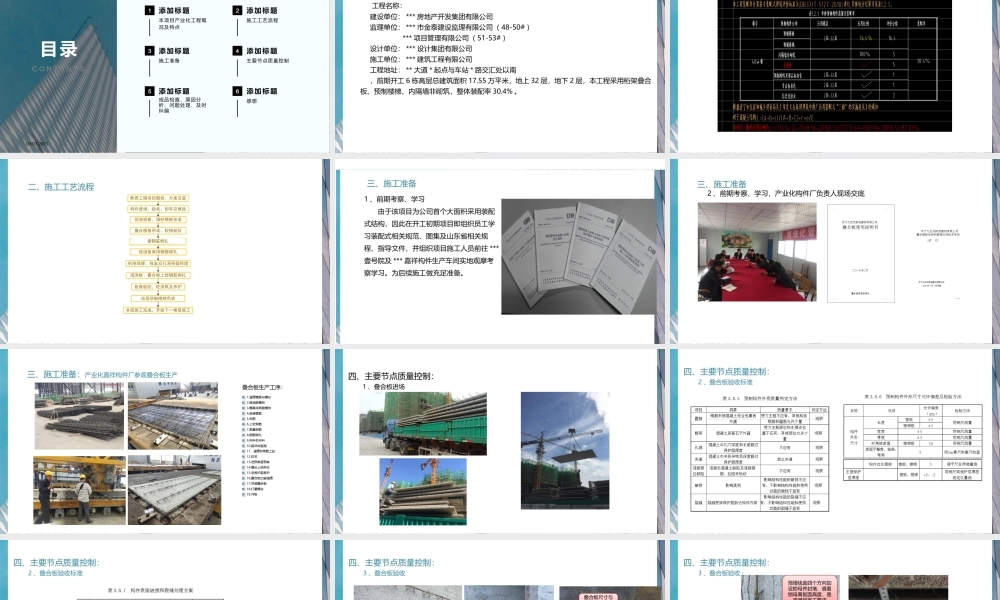This screenshot has height=600, width=1000.
Task: Click the 施工单位 建筑工程有限公司 line
Action: [x=421, y=59]
